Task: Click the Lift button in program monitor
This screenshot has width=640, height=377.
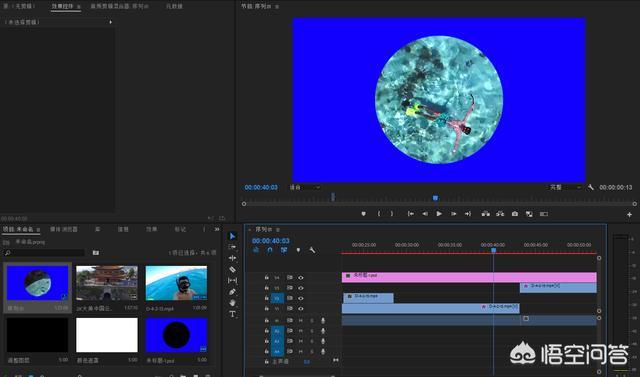Action: pos(485,213)
